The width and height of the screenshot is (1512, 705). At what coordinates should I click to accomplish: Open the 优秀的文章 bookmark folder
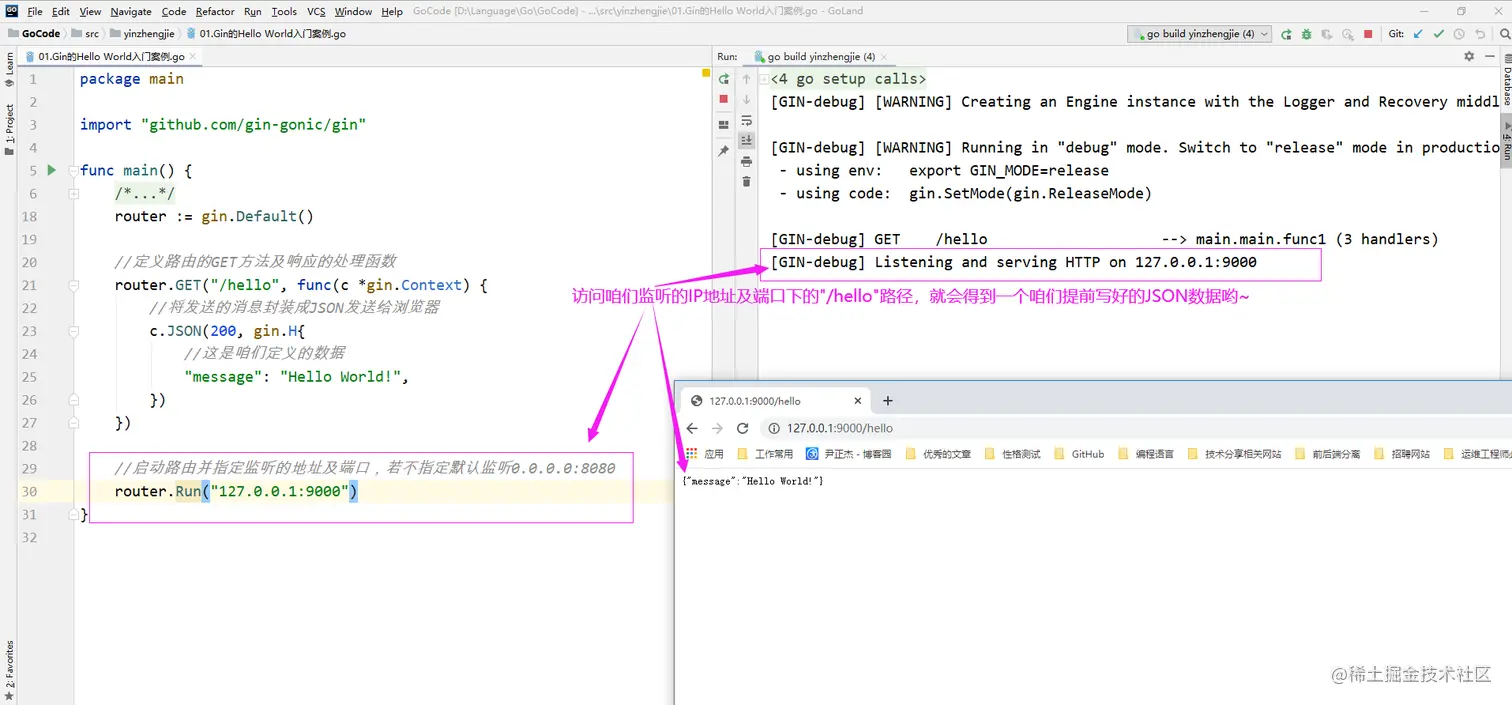click(938, 454)
